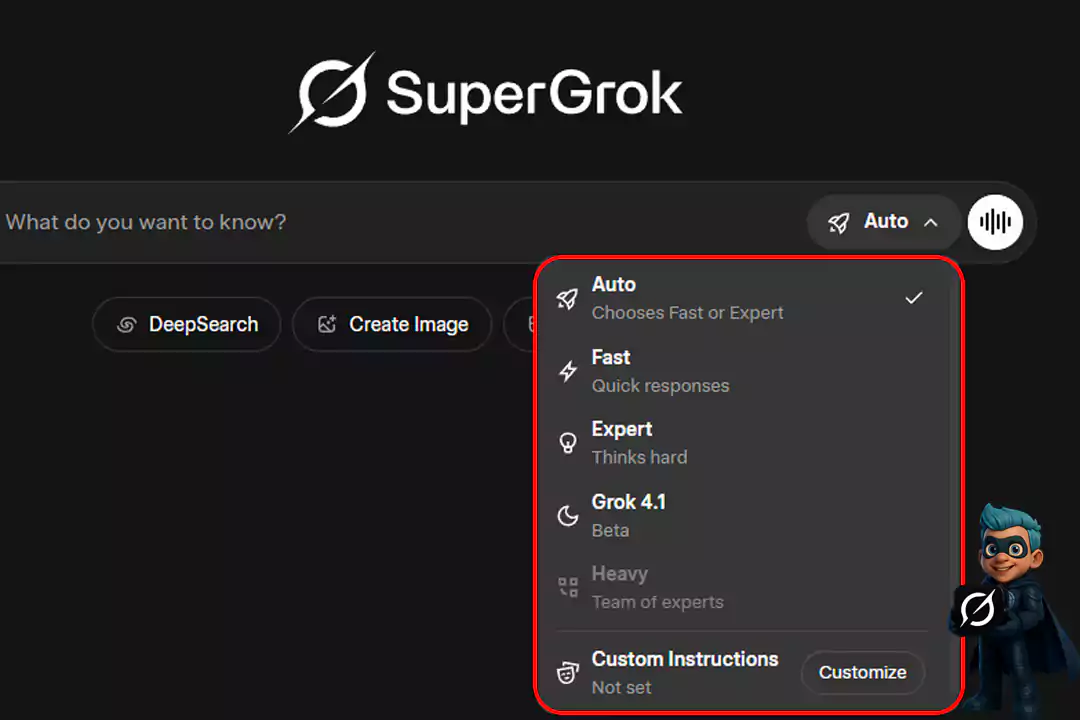Click the DeepSearch button

(x=186, y=324)
